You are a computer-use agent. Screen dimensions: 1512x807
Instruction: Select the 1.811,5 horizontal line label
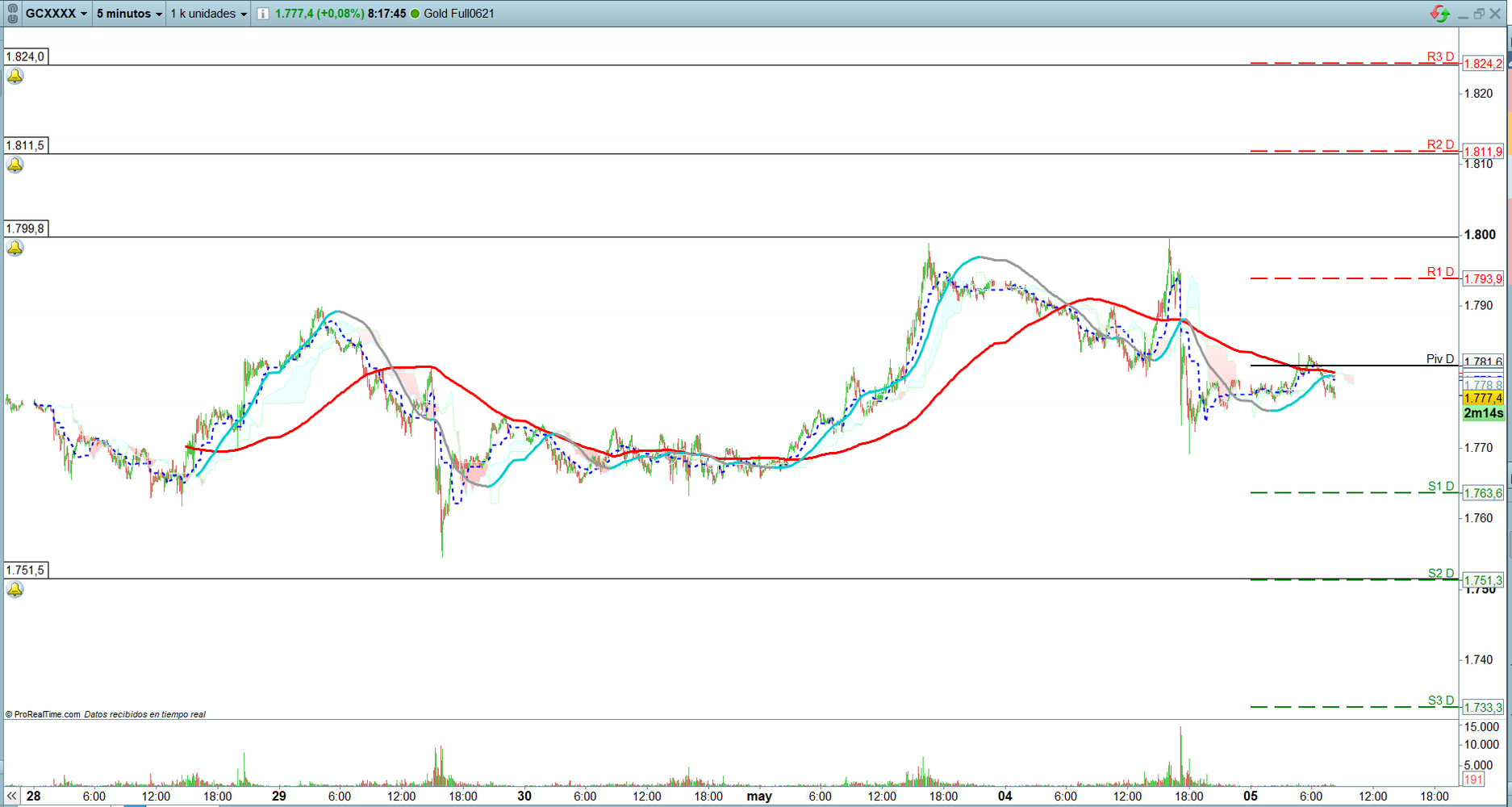click(26, 145)
